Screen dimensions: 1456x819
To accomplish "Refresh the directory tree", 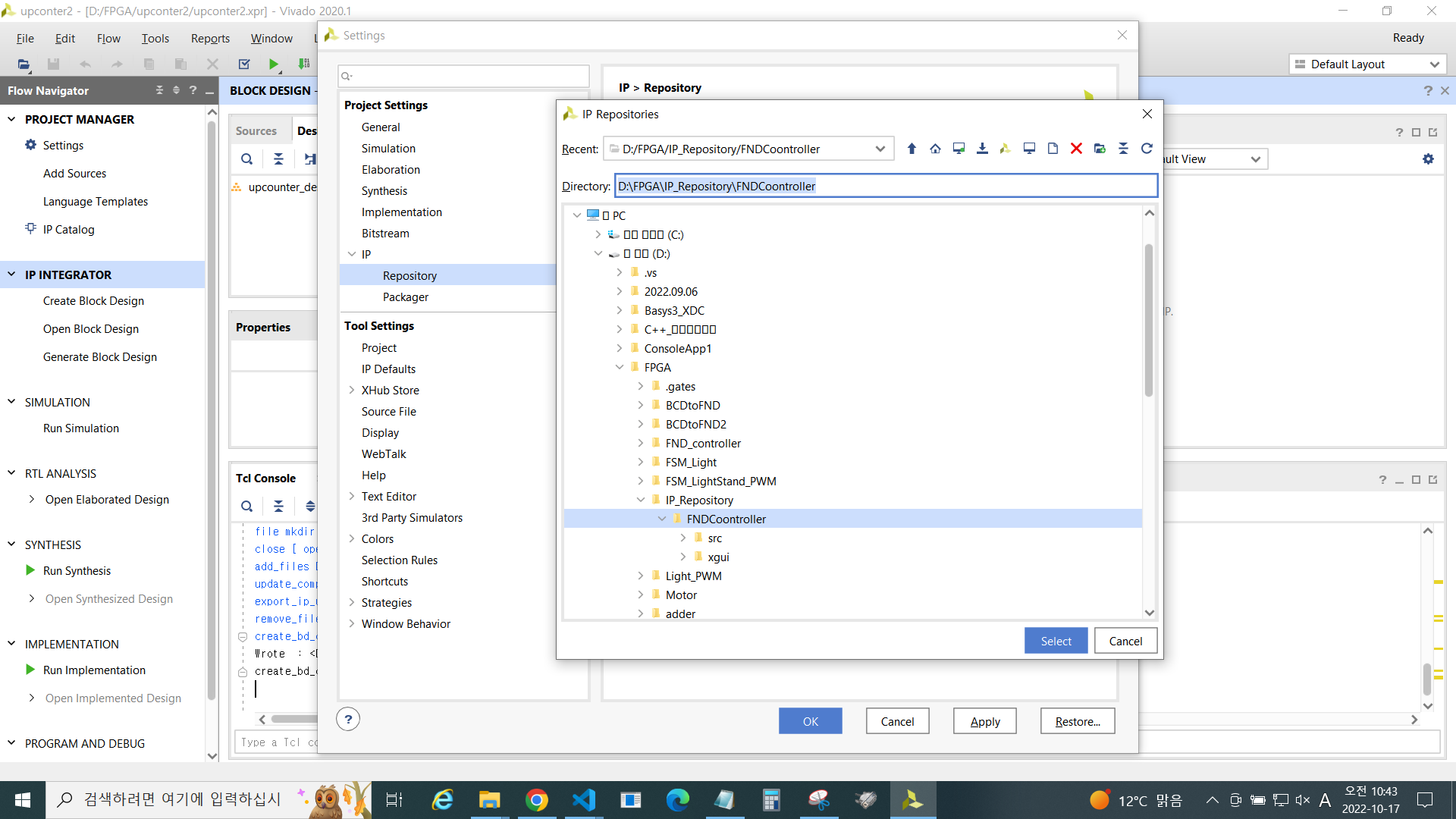I will pyautogui.click(x=1147, y=149).
